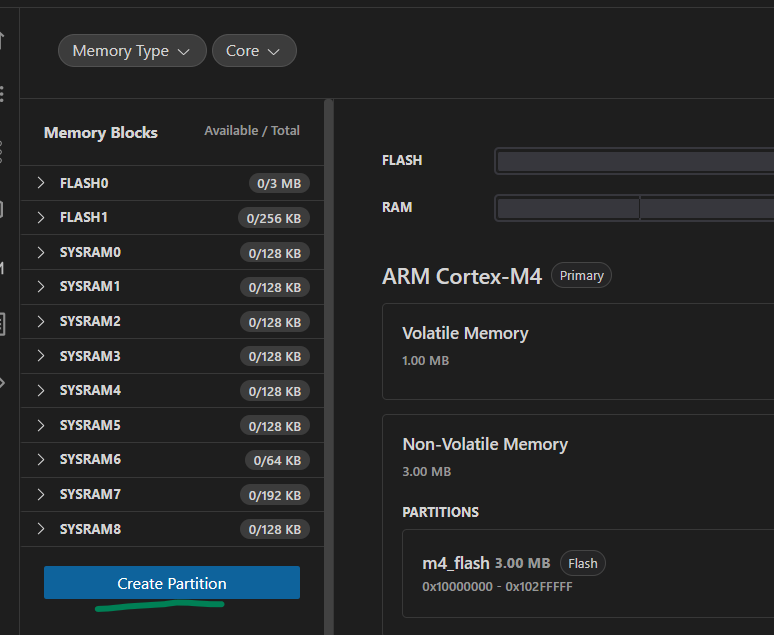Expand the FLASH1 memory block
Screen dimensions: 774x635
41,217
